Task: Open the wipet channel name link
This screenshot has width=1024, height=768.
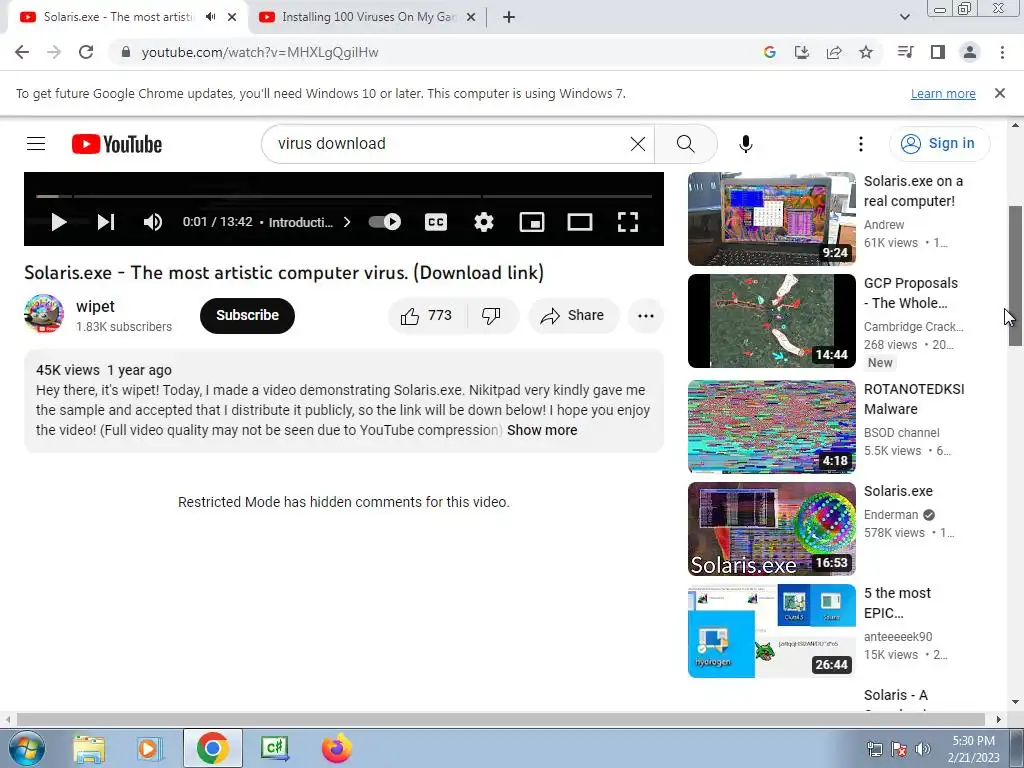Action: point(95,306)
